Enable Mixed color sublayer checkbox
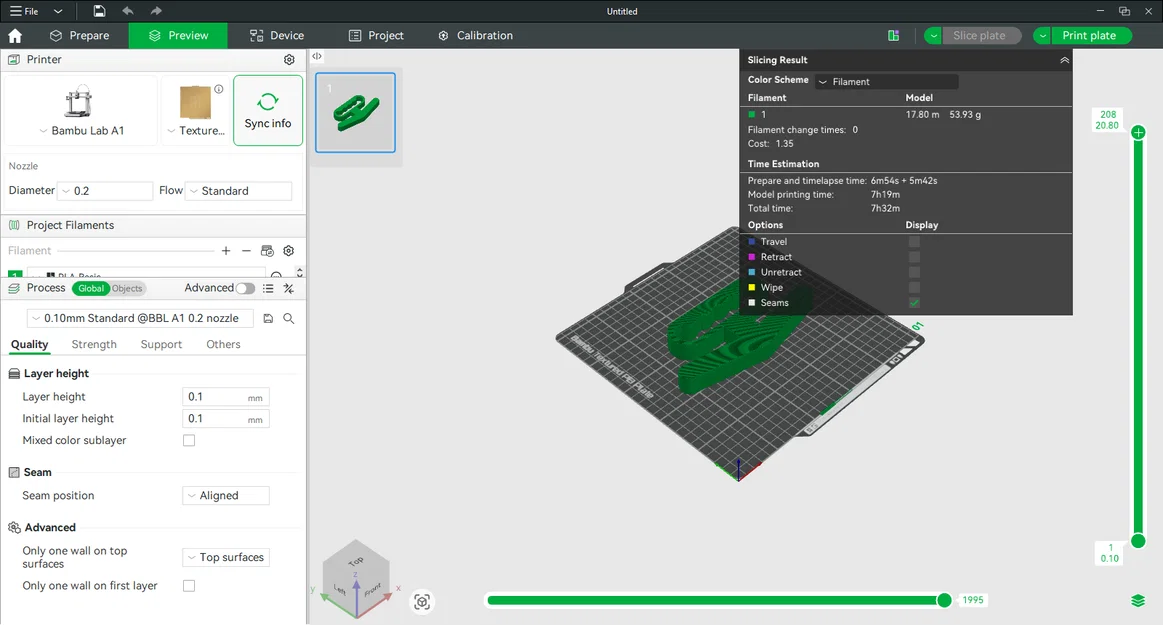This screenshot has height=625, width=1163. (189, 440)
